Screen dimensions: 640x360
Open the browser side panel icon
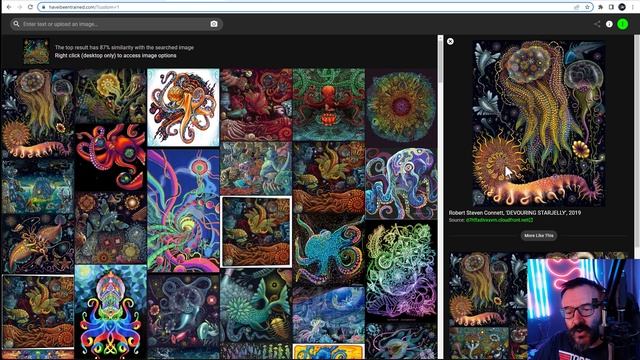pos(611,7)
